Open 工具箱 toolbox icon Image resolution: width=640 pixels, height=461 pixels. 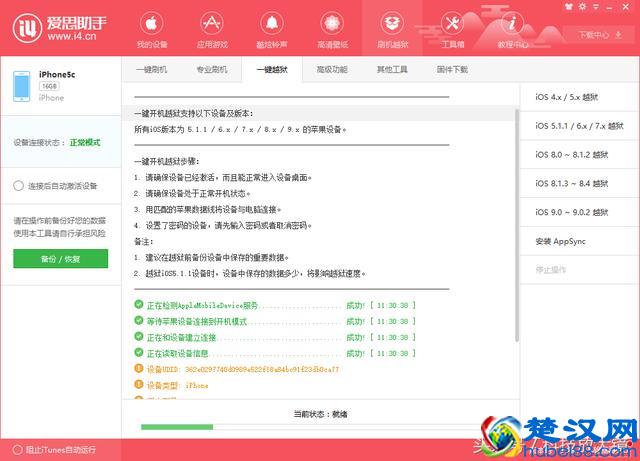[452, 23]
